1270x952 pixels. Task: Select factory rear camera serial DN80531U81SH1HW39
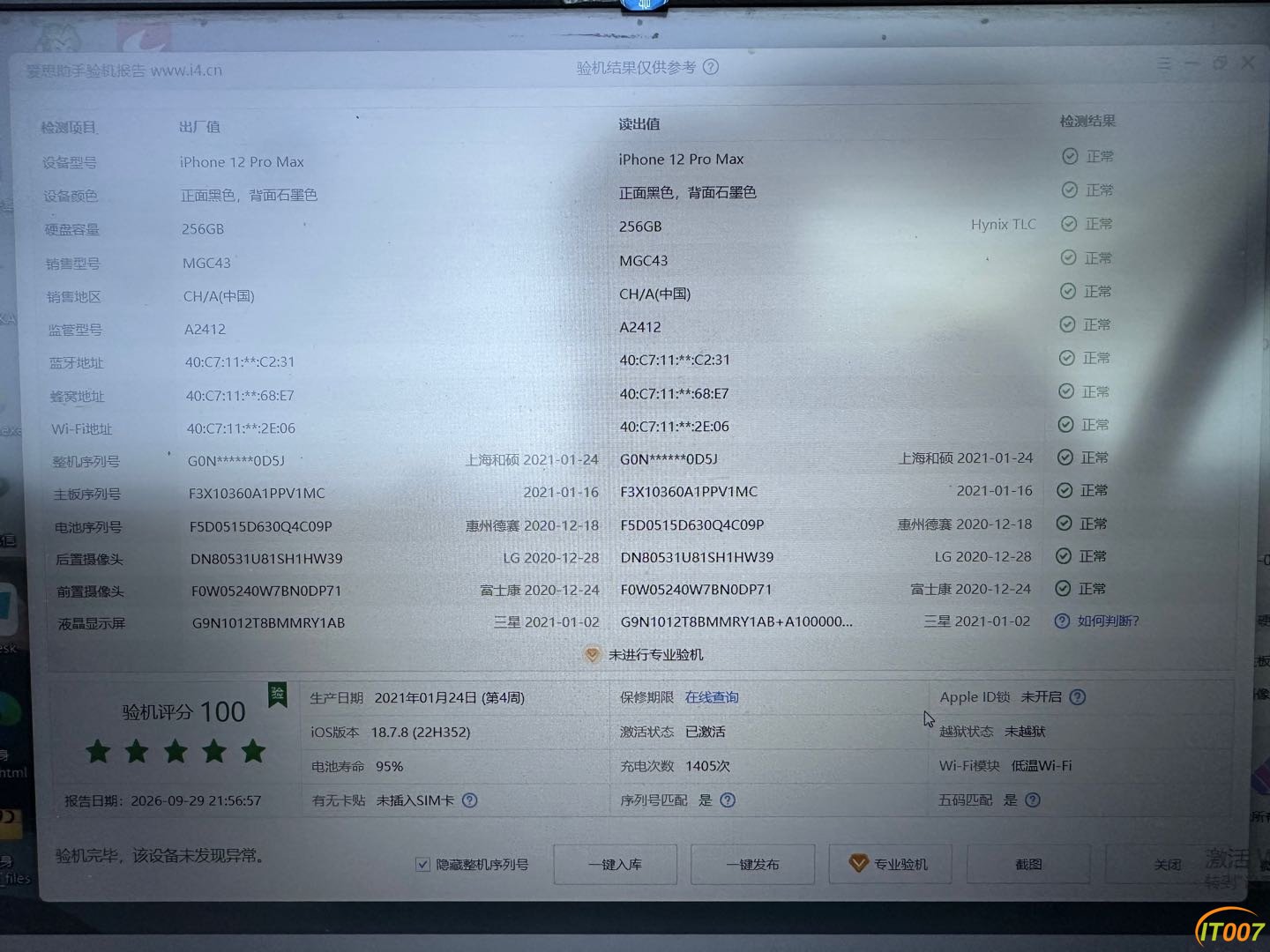[x=266, y=559]
